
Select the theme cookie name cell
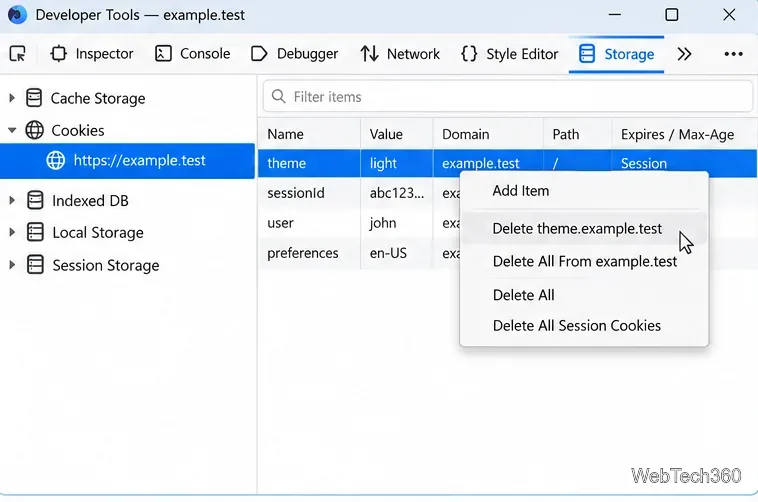(x=309, y=163)
